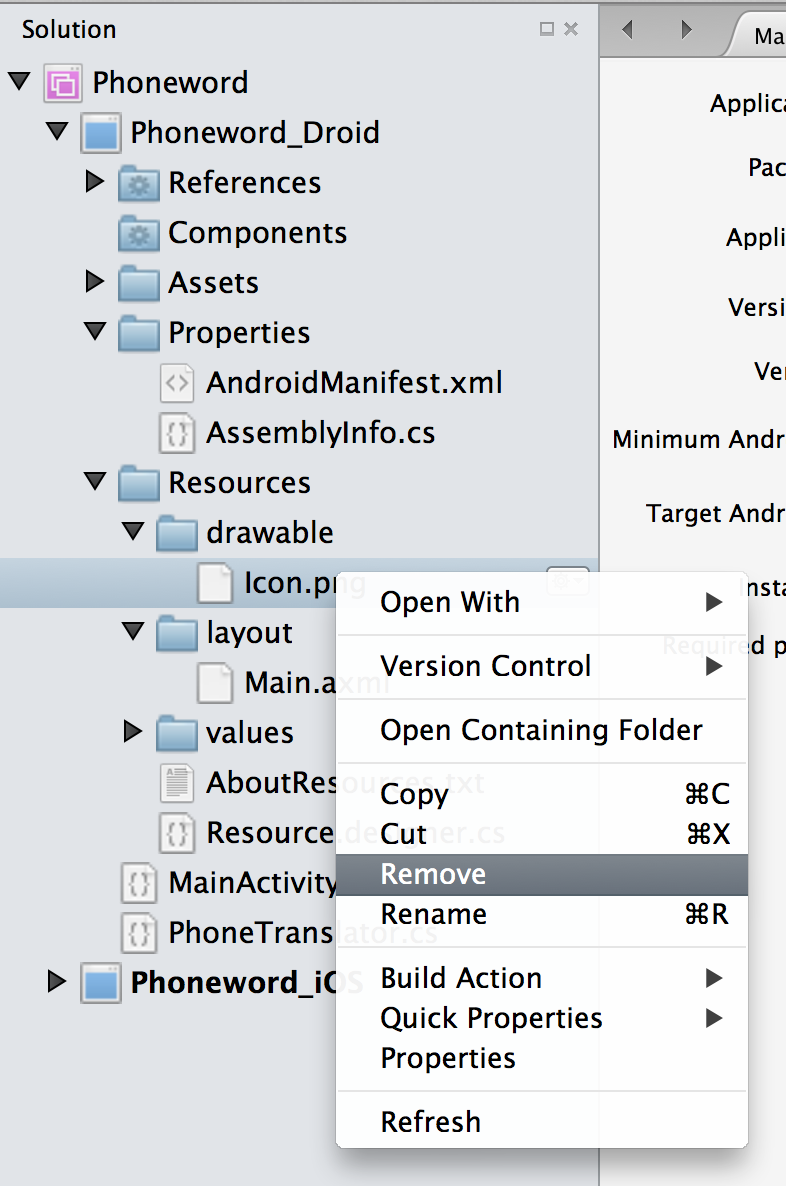Collapse the Properties folder
This screenshot has width=786, height=1186.
coord(95,332)
